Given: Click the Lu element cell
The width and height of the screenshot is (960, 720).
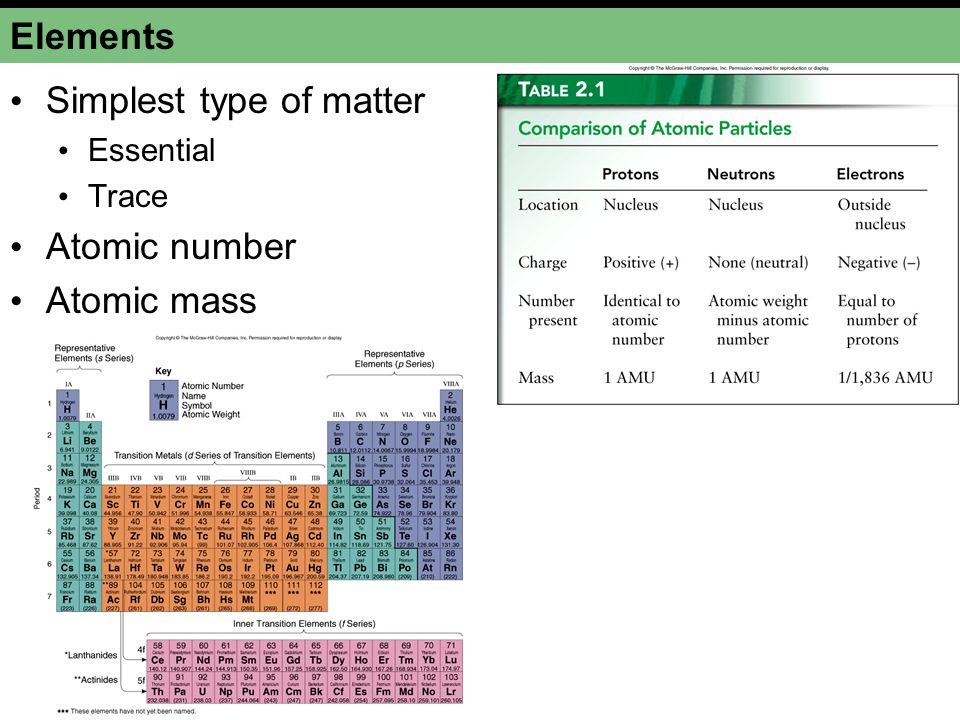Looking at the screenshot, I should pos(451,656).
